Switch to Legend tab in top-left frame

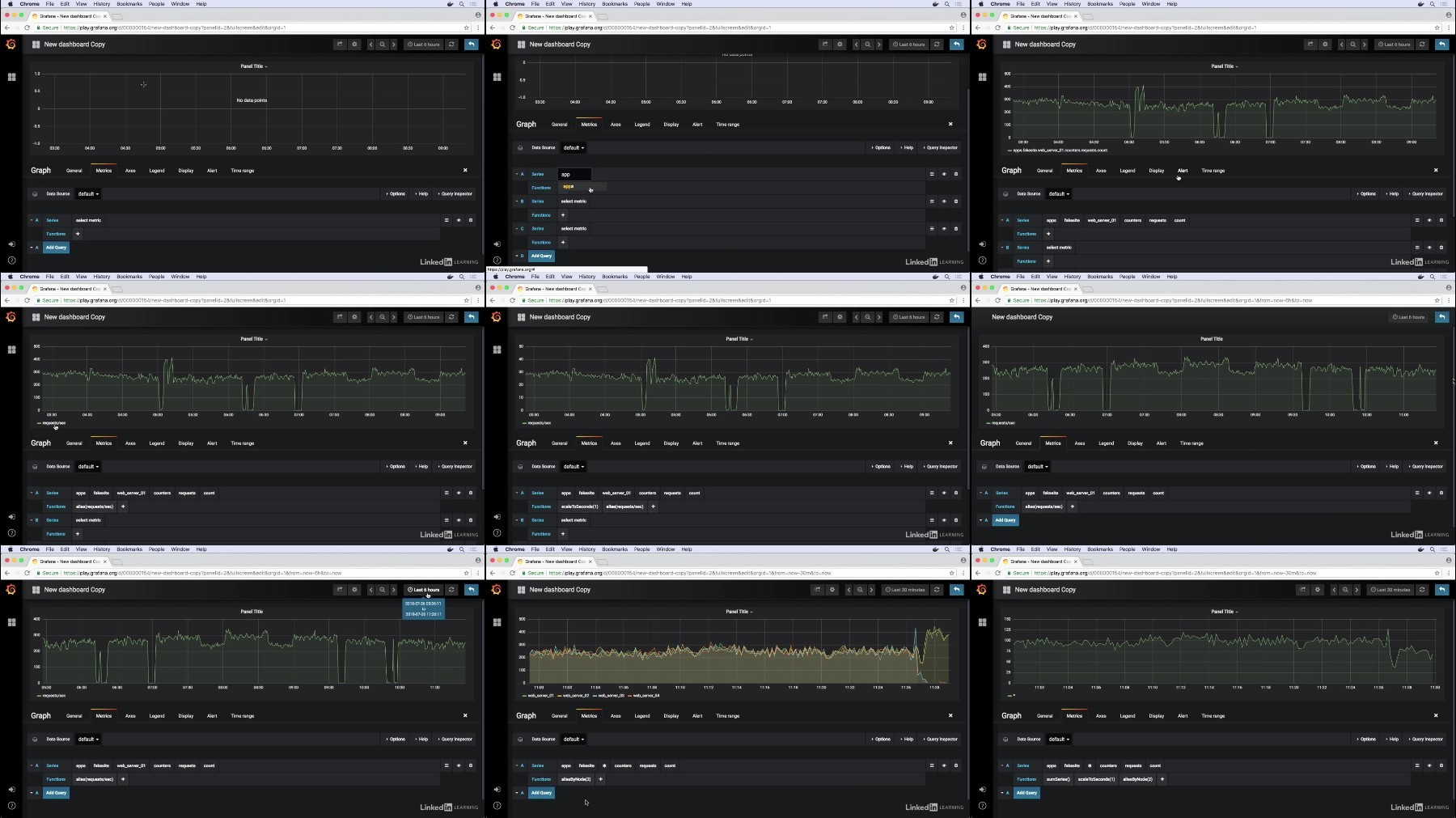[x=157, y=171]
